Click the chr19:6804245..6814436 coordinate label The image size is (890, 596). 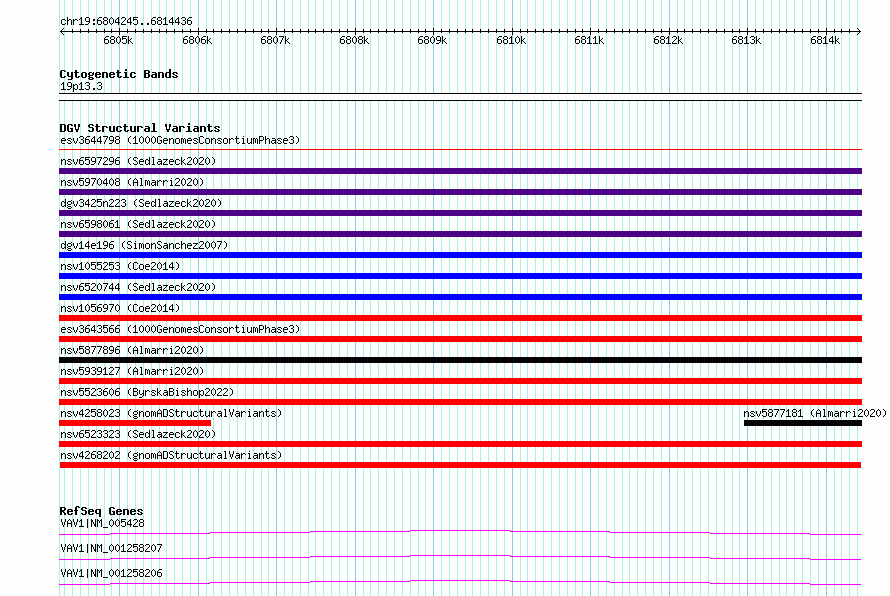pos(126,21)
